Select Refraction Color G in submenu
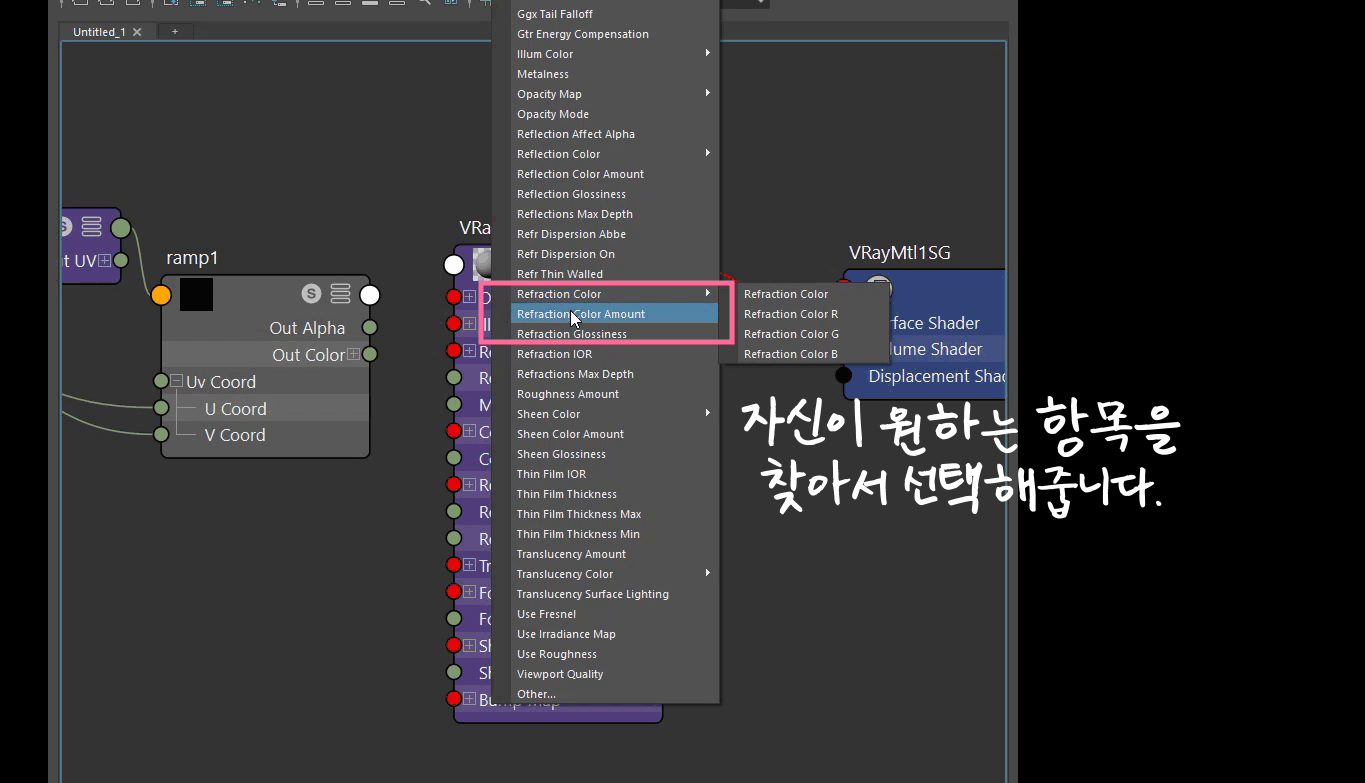Image resolution: width=1365 pixels, height=783 pixels. coord(804,334)
